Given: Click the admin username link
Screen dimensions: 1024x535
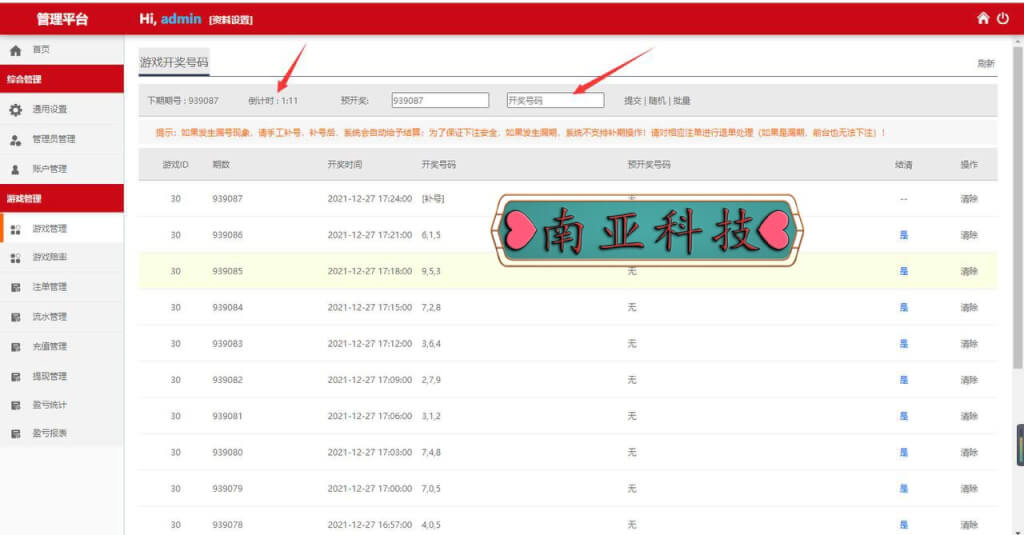Looking at the screenshot, I should (x=181, y=19).
